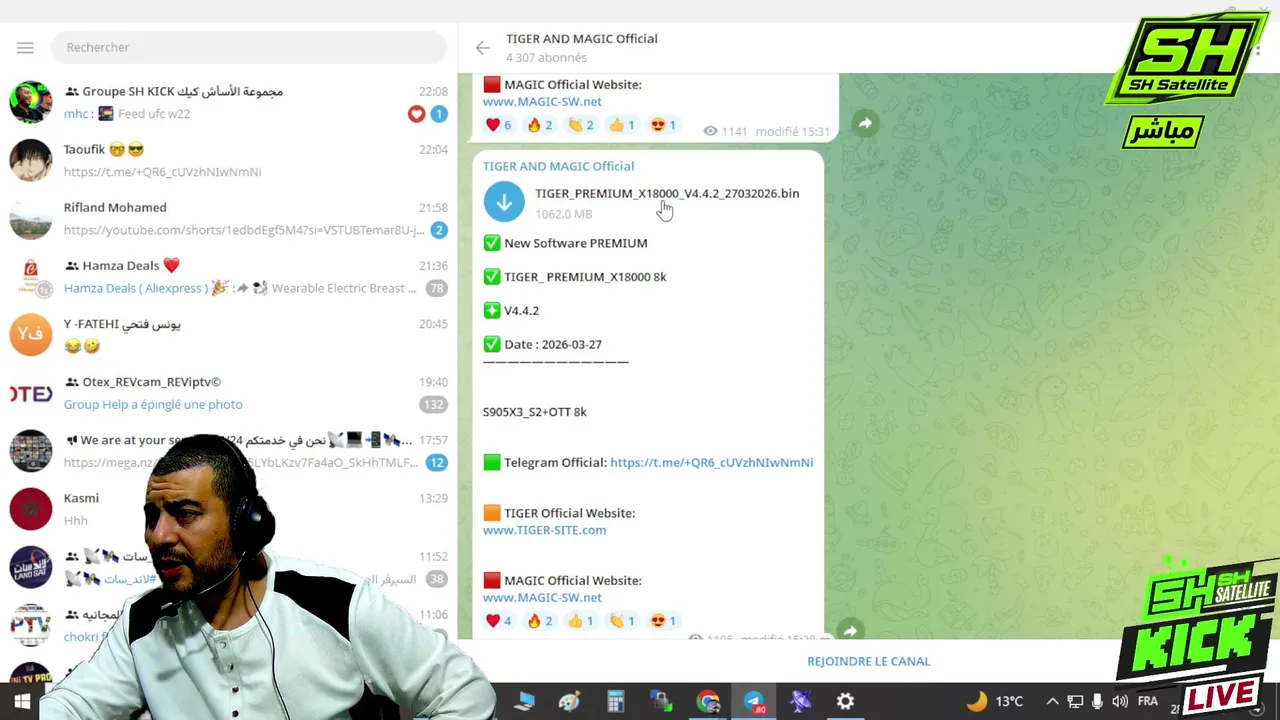Click Y -FATEHI orange avatar

[x=31, y=334]
